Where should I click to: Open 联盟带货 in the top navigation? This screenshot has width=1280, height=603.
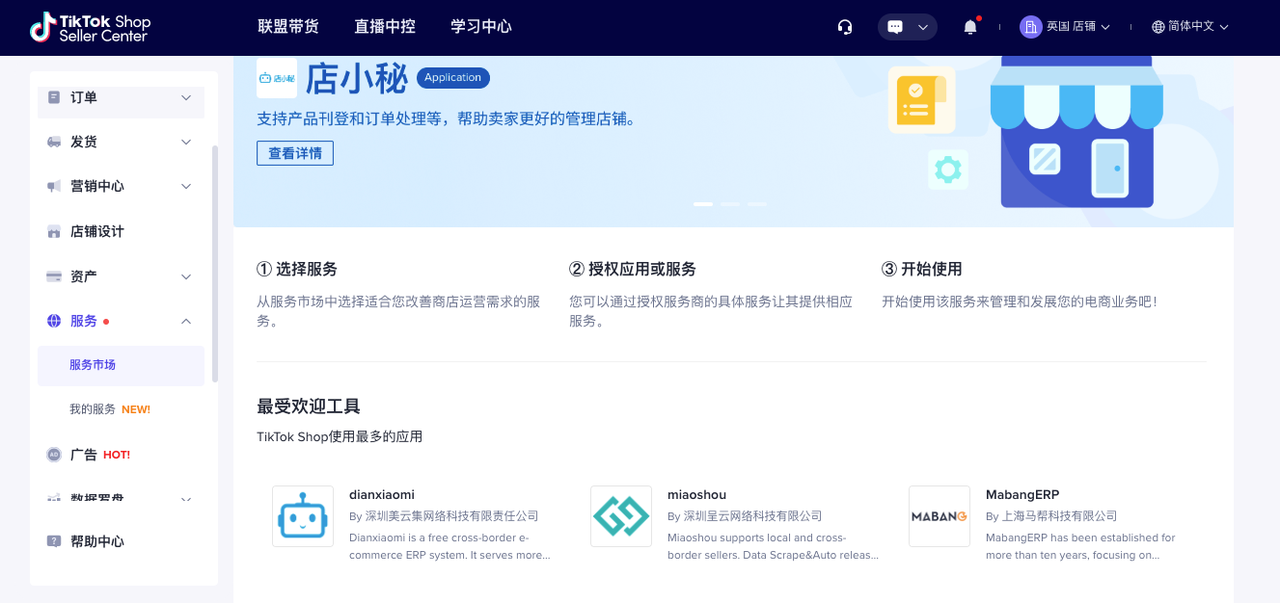pos(288,27)
